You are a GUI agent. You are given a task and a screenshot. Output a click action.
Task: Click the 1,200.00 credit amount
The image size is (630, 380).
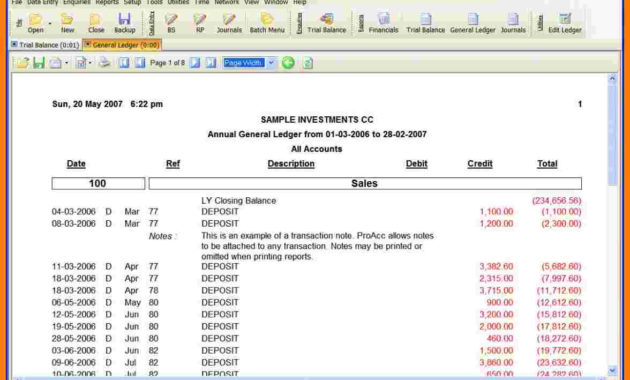tap(496, 224)
